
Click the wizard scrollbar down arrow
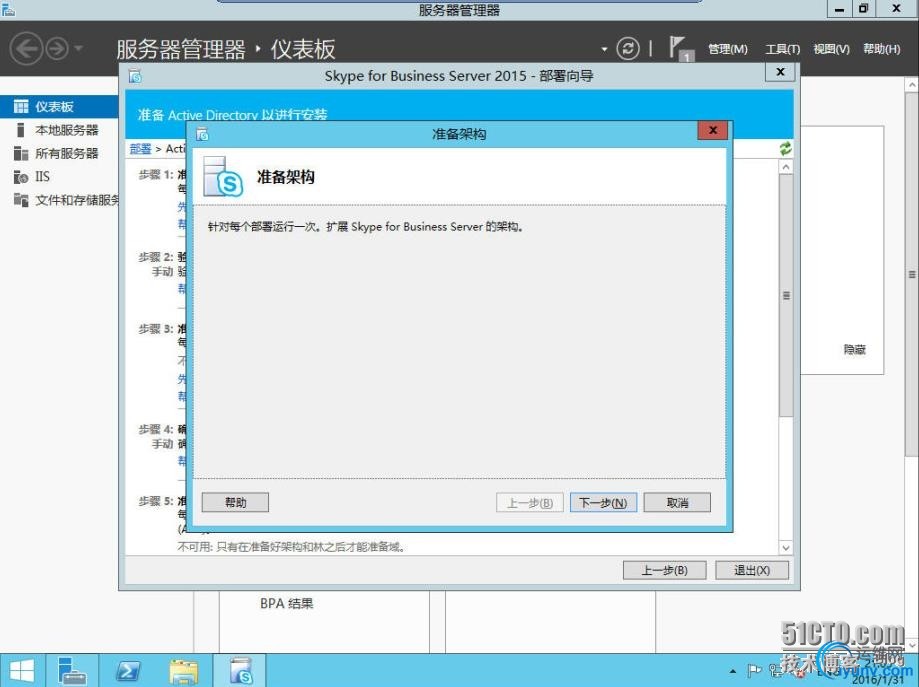[786, 547]
